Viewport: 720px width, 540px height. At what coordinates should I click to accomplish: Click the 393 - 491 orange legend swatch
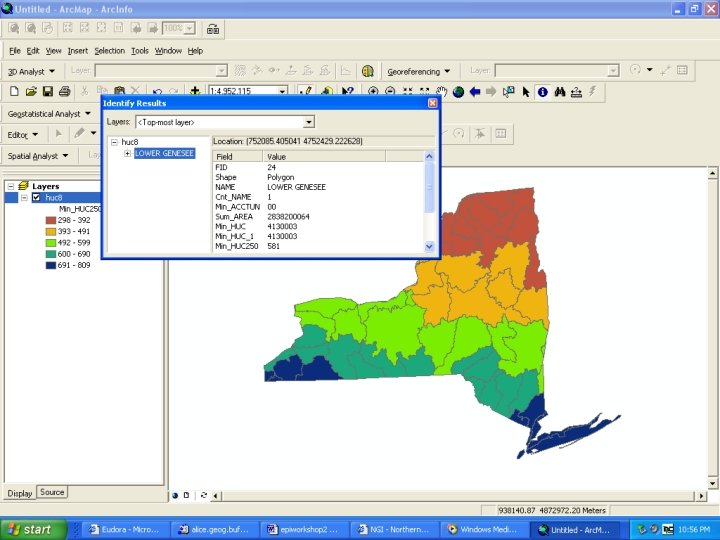51,231
